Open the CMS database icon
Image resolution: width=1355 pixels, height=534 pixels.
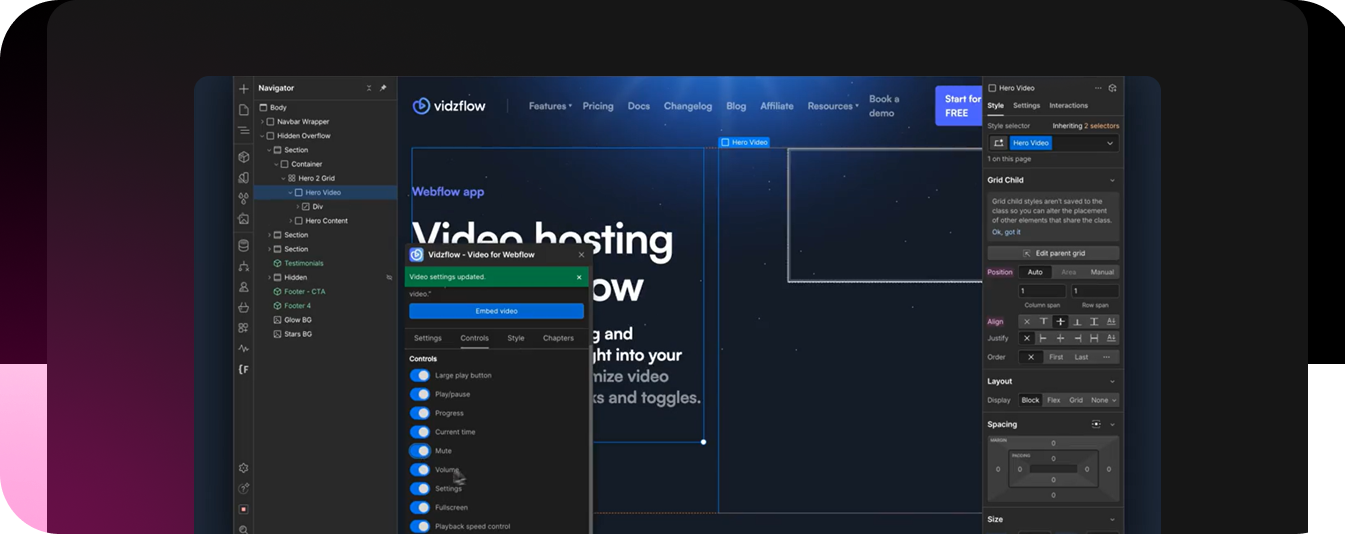tap(243, 245)
